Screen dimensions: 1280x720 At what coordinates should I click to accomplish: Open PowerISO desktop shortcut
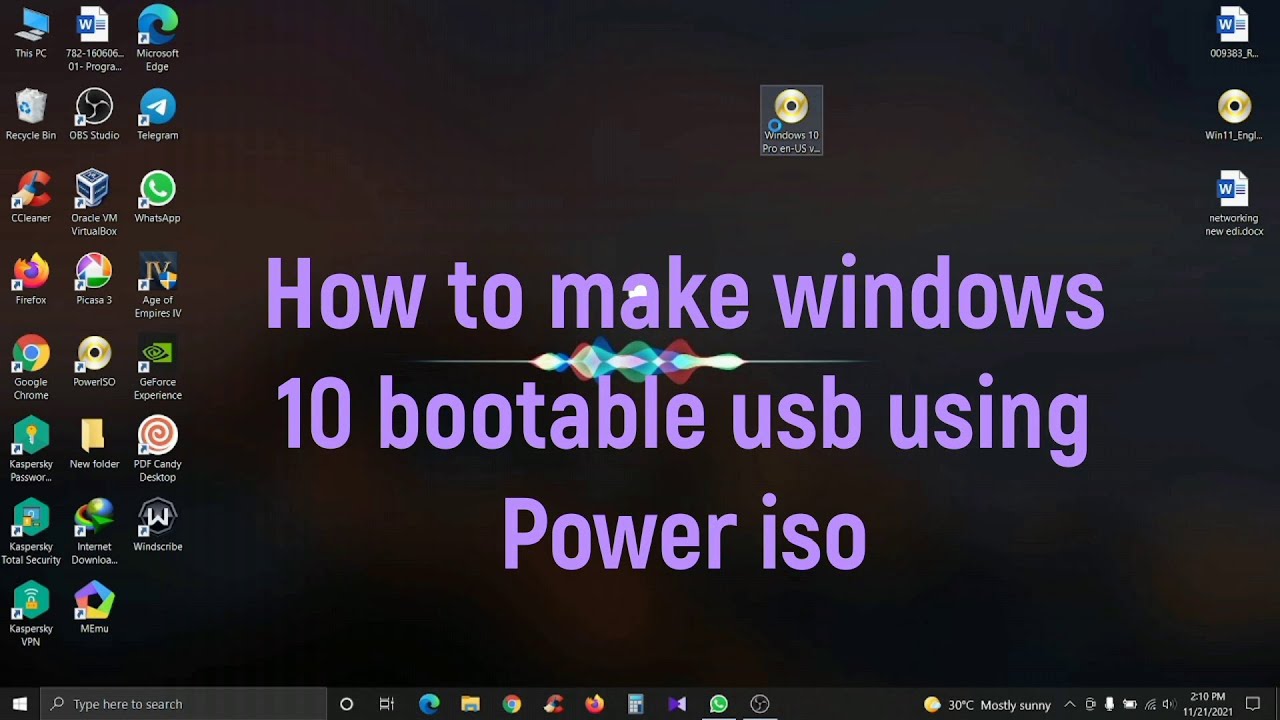click(x=94, y=361)
